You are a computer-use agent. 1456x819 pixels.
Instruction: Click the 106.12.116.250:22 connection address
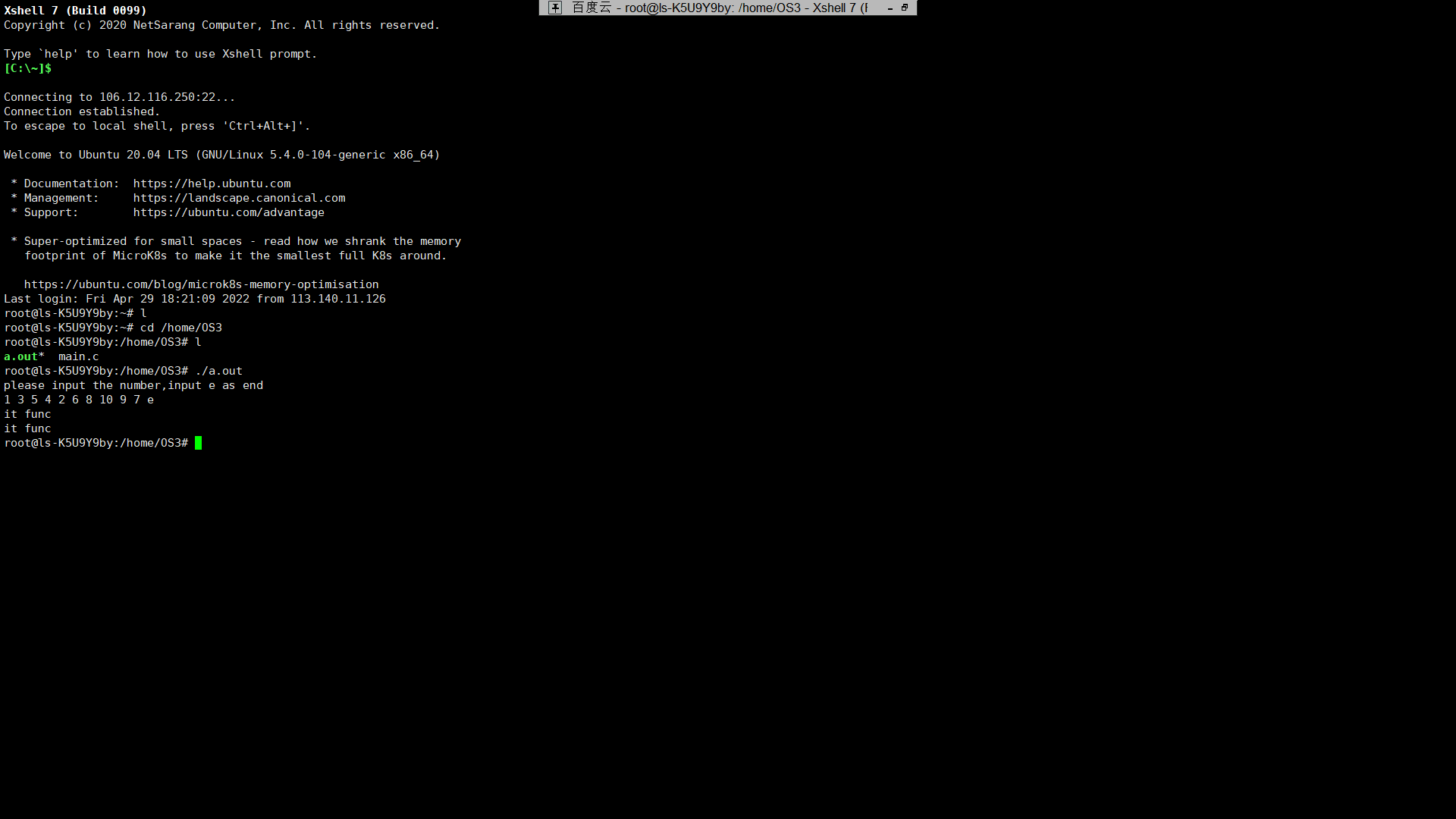157,97
